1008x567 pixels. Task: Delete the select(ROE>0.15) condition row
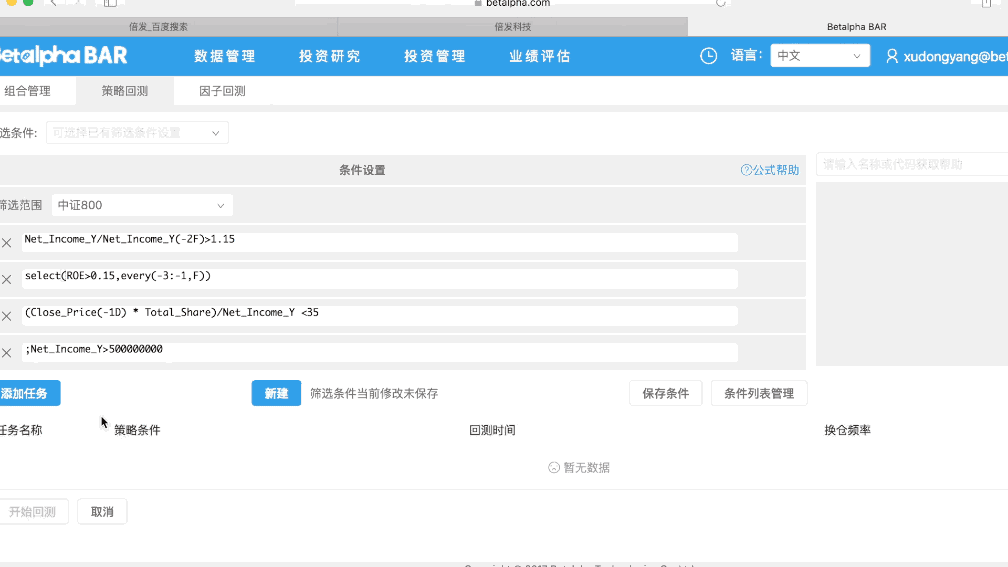click(6, 280)
